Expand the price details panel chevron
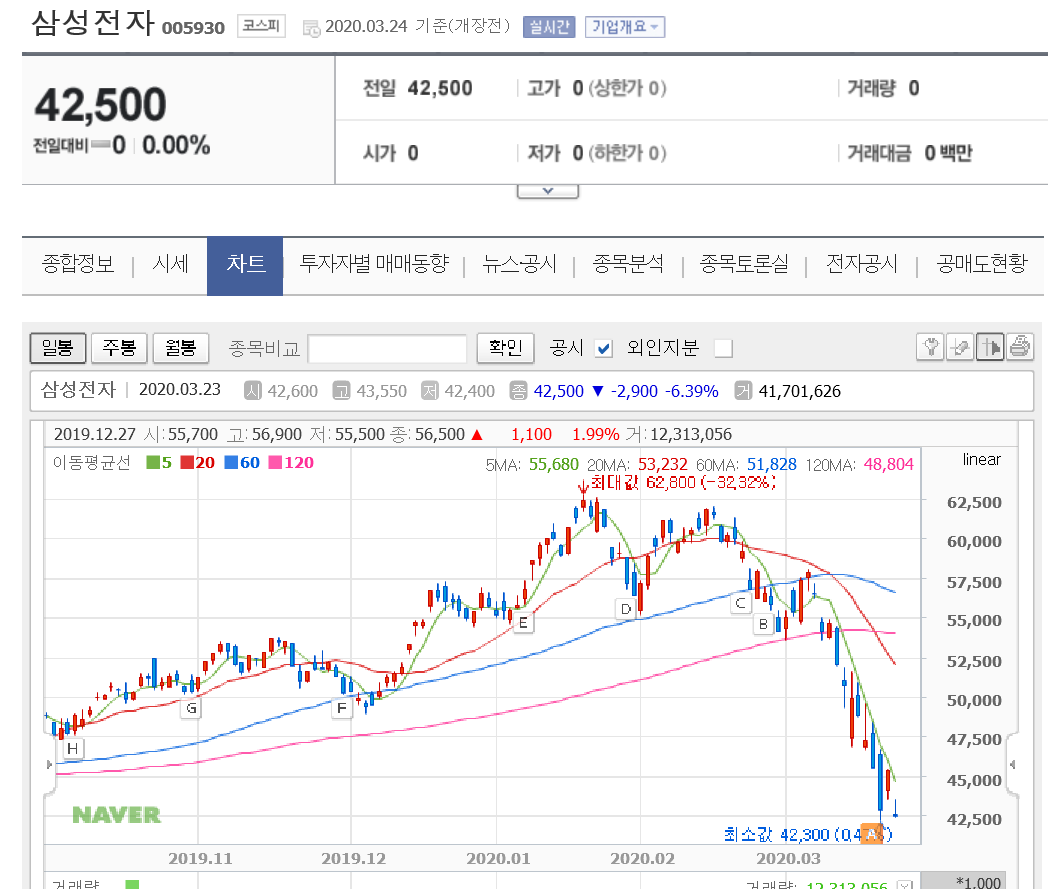Screen dimensions: 1048x889 click(x=547, y=191)
